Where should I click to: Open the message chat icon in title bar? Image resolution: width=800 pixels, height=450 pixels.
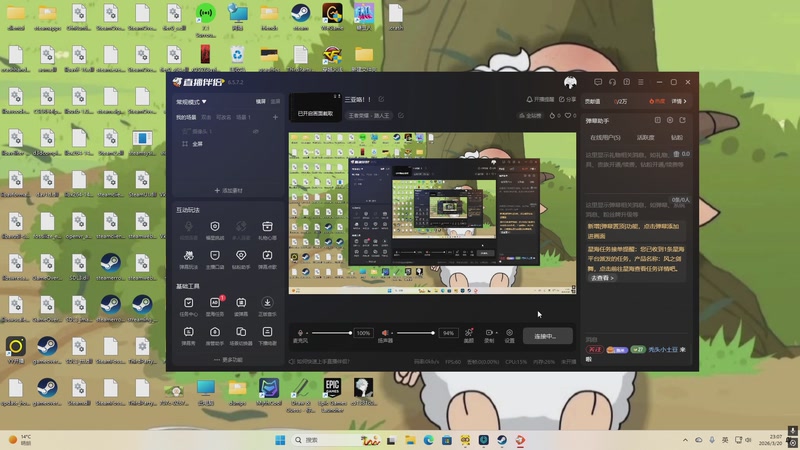[598, 82]
